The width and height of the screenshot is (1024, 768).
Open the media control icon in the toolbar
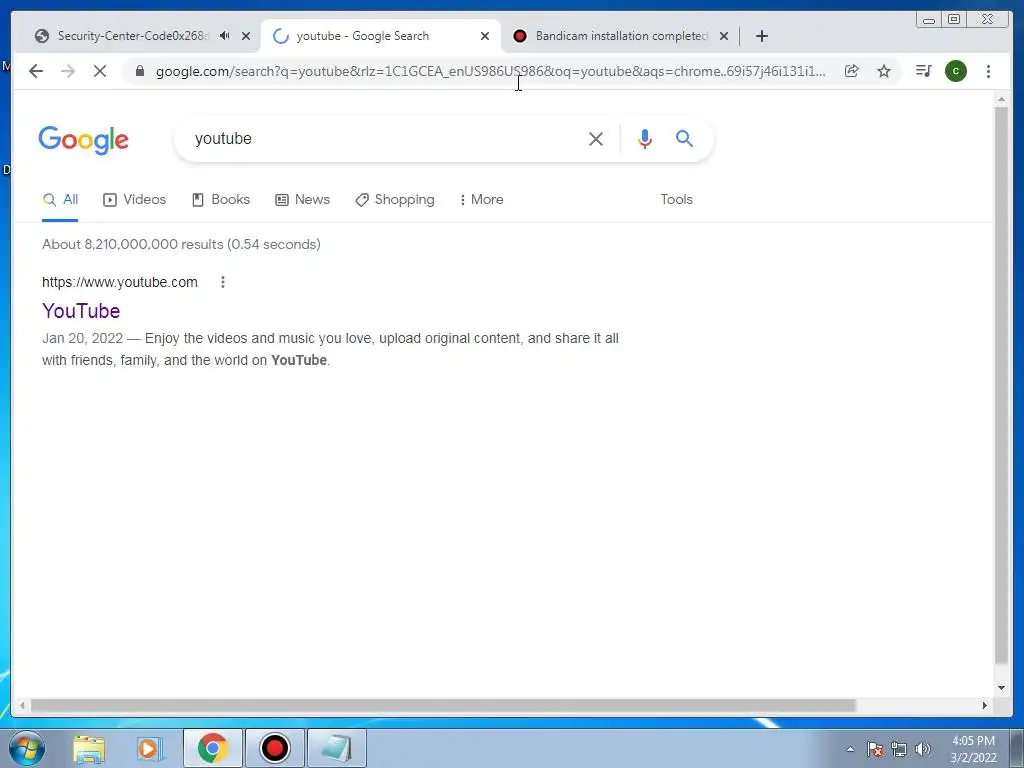[923, 71]
